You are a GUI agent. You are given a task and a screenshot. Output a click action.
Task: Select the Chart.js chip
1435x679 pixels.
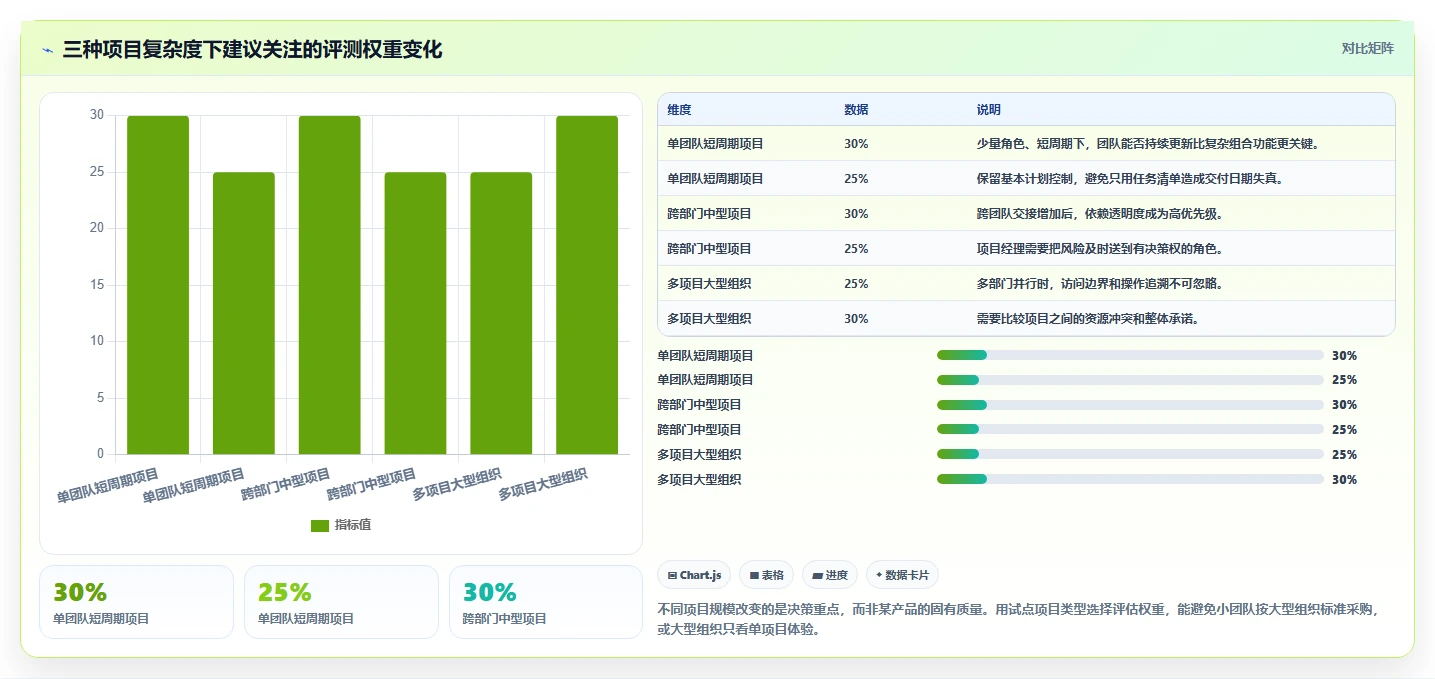point(694,575)
